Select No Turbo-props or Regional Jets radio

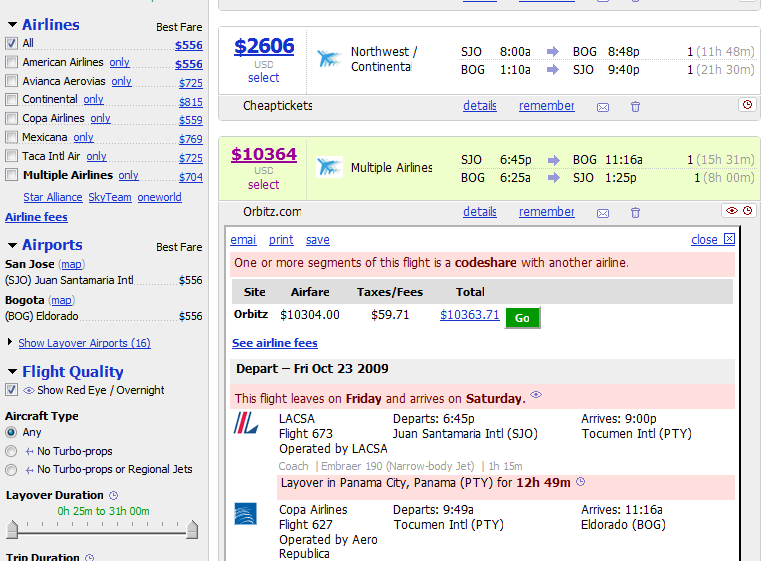tap(11, 470)
